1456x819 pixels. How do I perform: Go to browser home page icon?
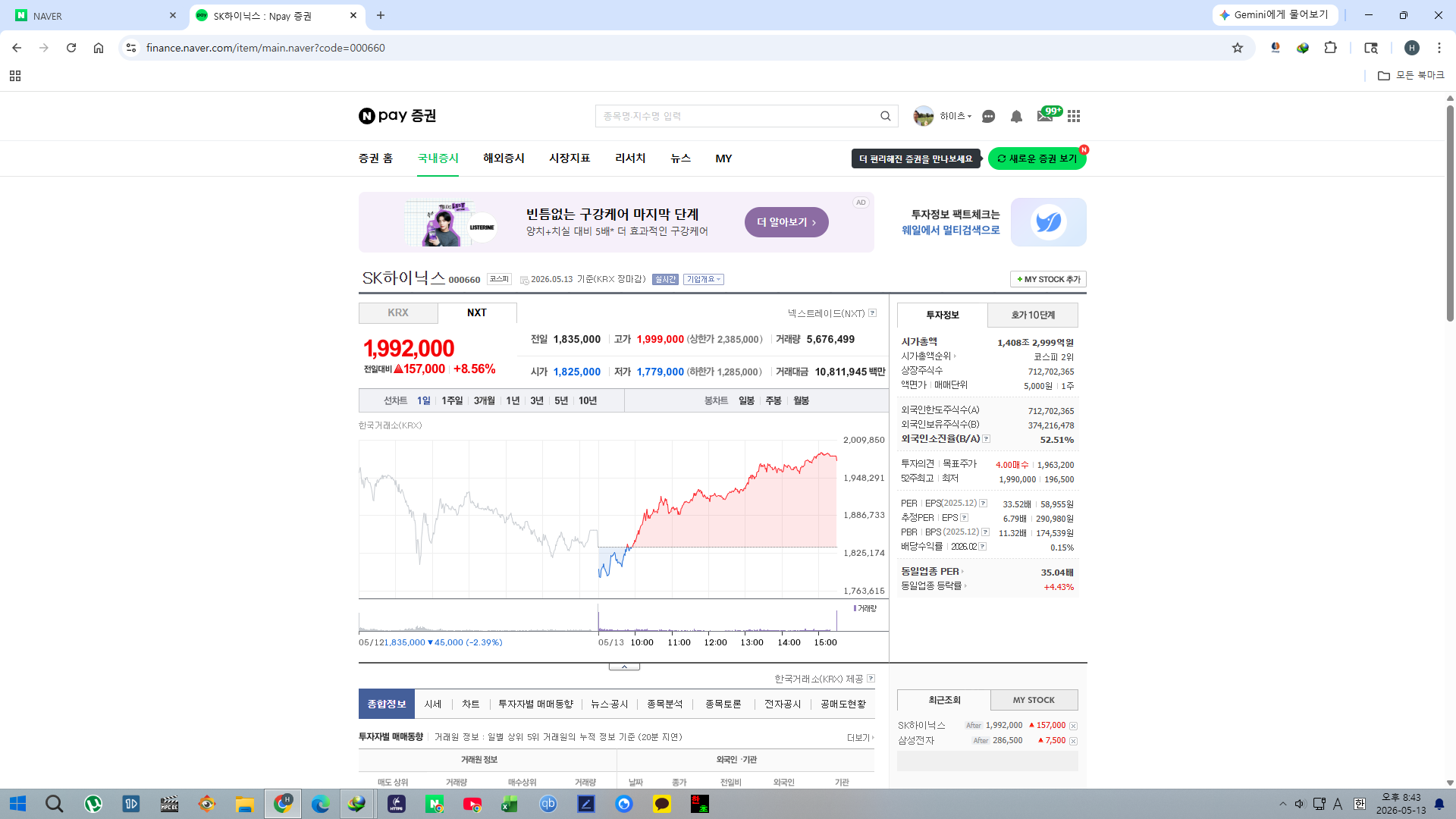pos(99,48)
